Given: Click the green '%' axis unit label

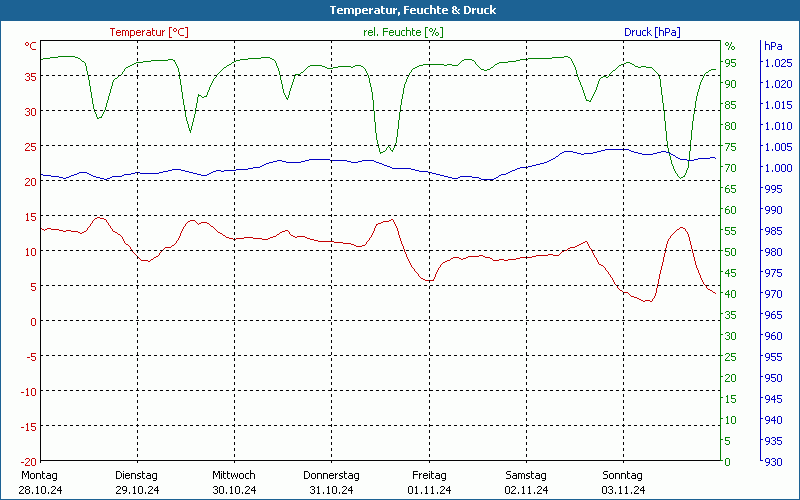Looking at the screenshot, I should (730, 46).
